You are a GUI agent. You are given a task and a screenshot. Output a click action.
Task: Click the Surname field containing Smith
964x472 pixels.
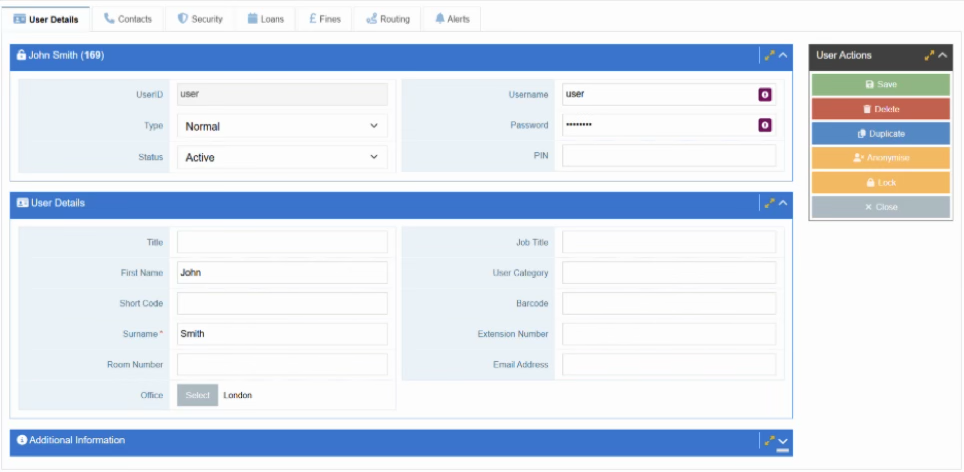click(x=282, y=334)
